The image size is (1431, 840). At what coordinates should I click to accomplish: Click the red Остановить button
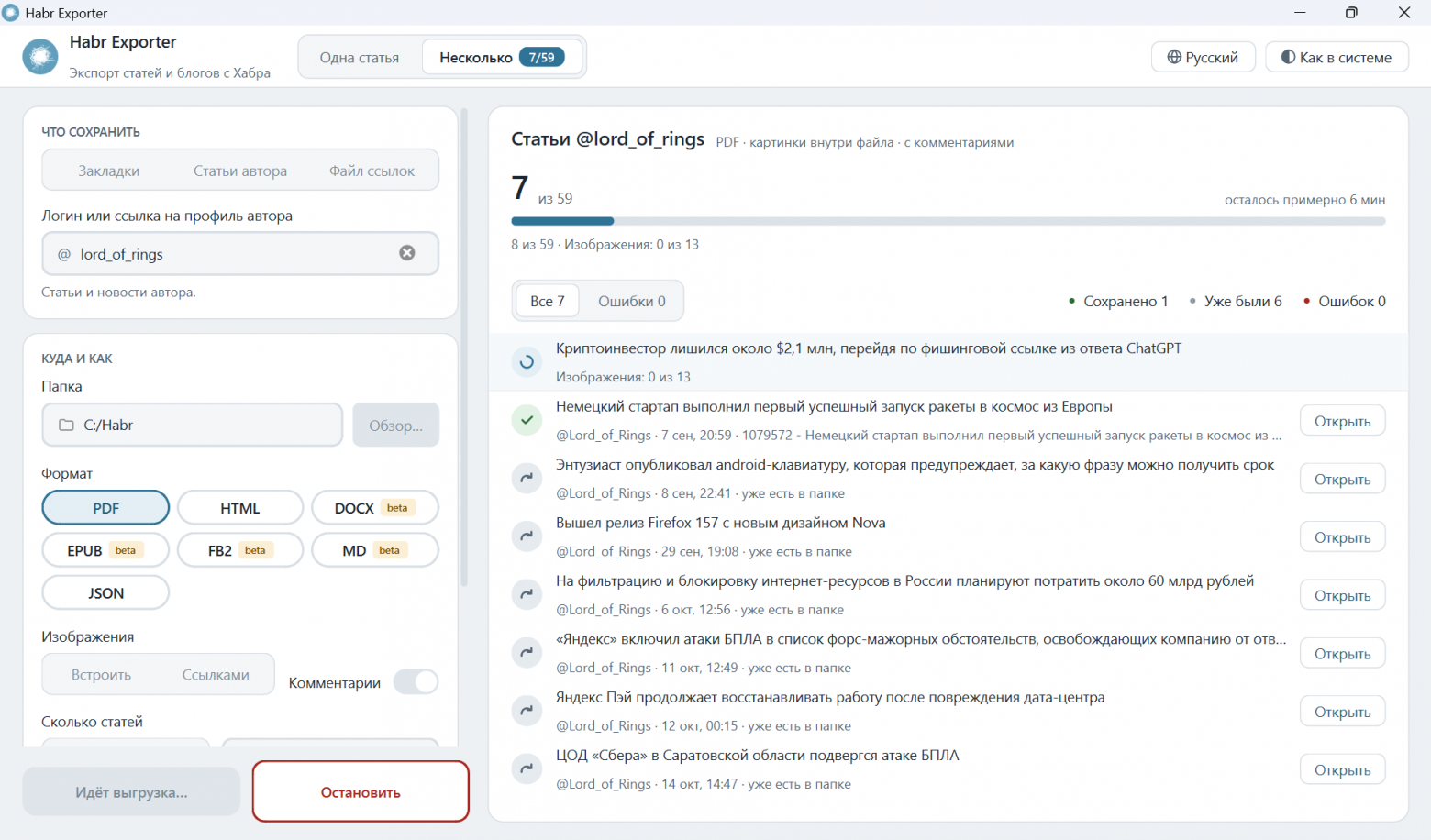coord(361,791)
